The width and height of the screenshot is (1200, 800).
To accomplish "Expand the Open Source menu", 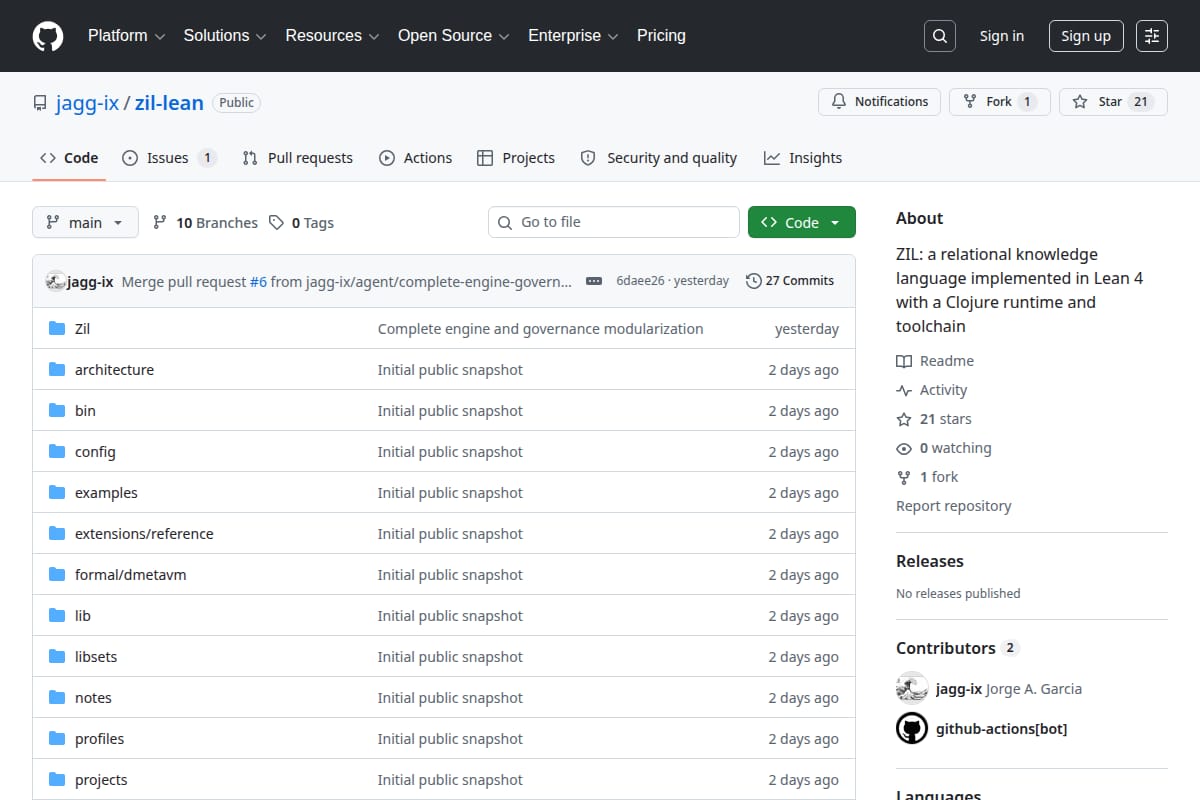I will pos(454,36).
